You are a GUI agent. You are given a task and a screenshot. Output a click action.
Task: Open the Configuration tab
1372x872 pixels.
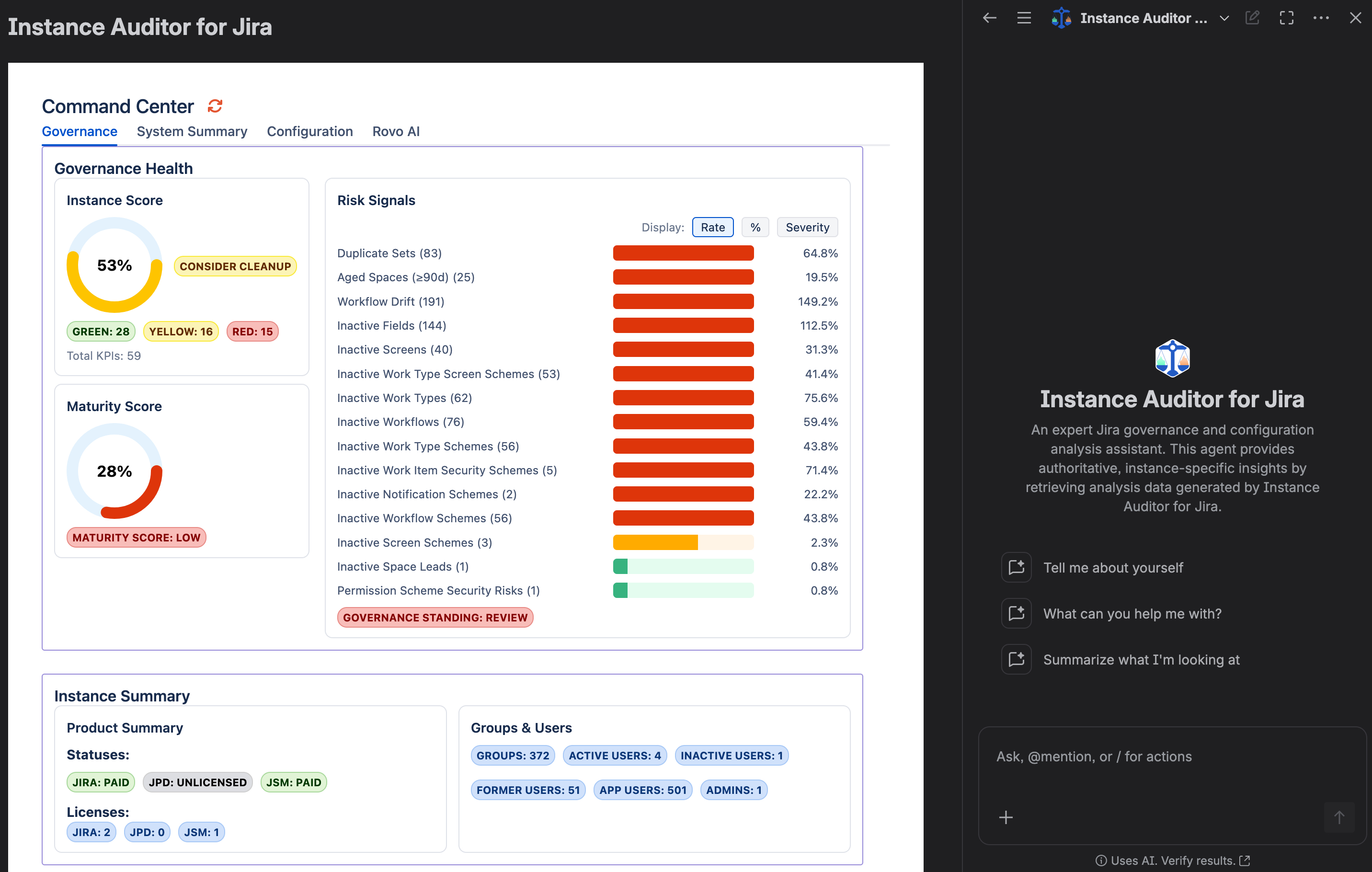310,132
